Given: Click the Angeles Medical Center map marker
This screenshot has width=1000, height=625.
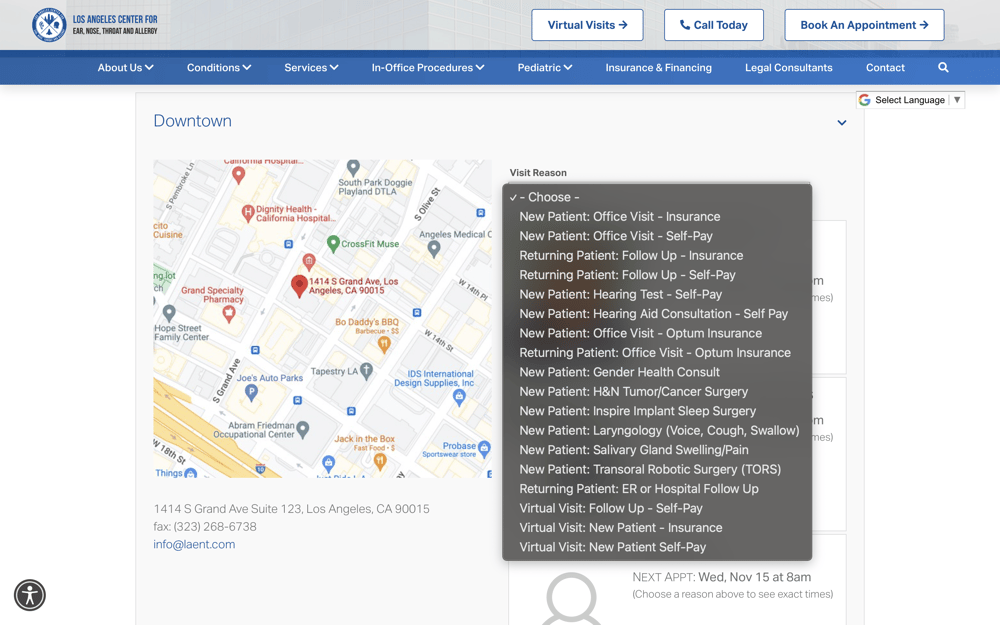Looking at the screenshot, I should click(x=434, y=249).
